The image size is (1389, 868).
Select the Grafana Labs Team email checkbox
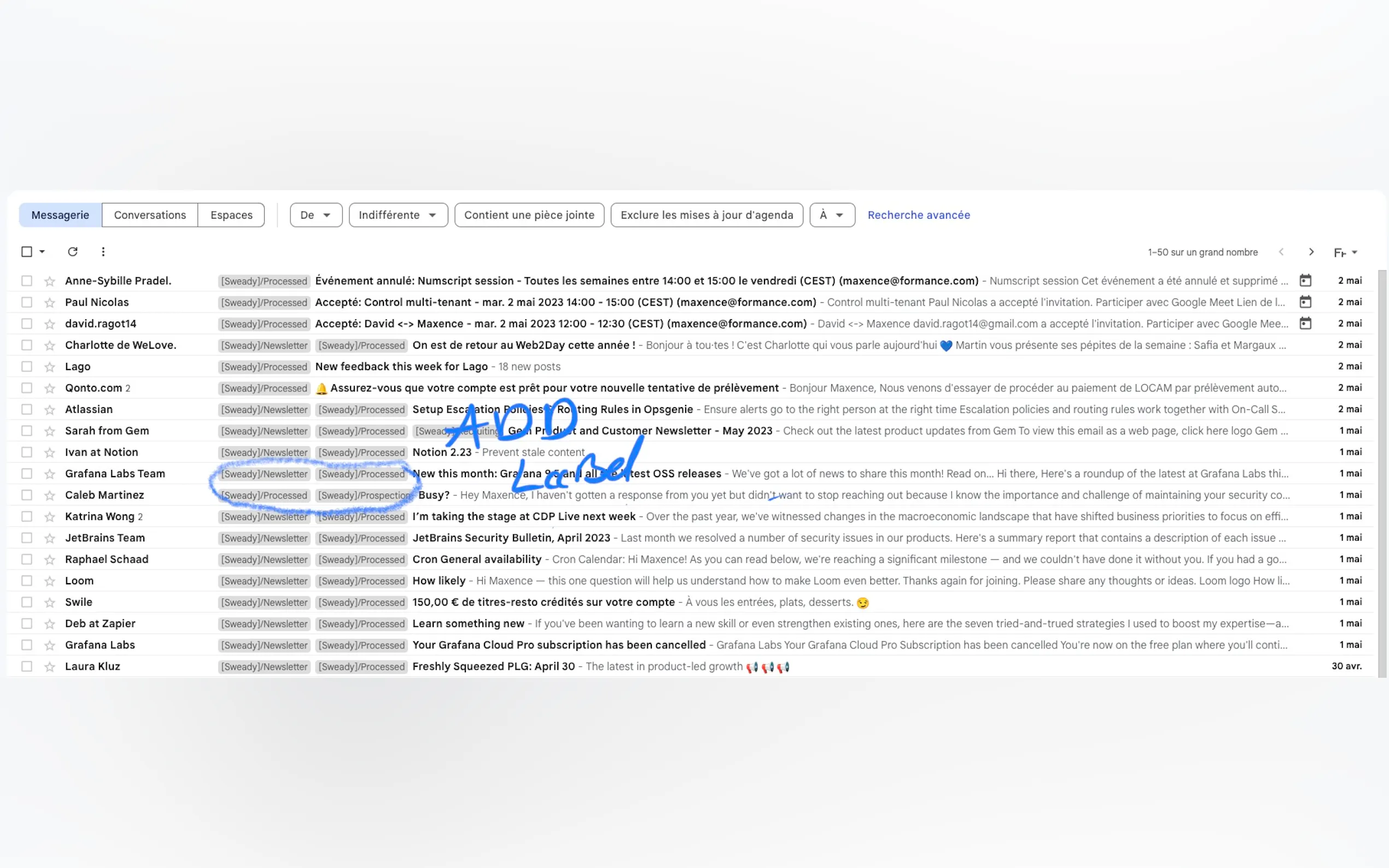26,473
